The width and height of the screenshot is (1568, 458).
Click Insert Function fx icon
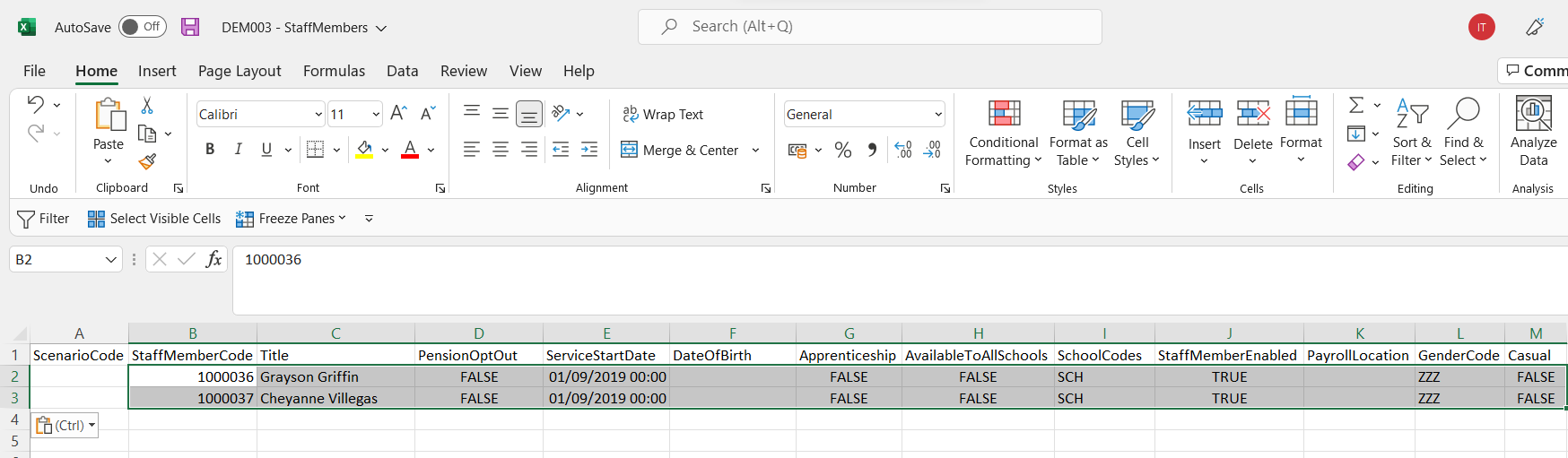pos(213,260)
